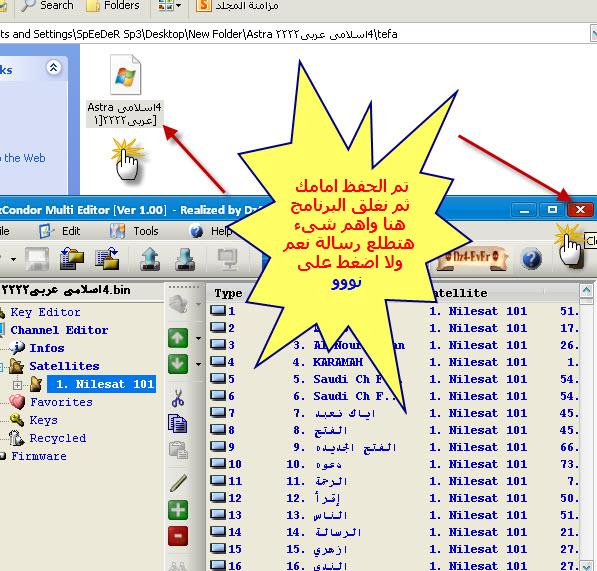This screenshot has width=597, height=571.
Task: Click the greyed network computer toolbar icon
Action: pyautogui.click(x=227, y=259)
